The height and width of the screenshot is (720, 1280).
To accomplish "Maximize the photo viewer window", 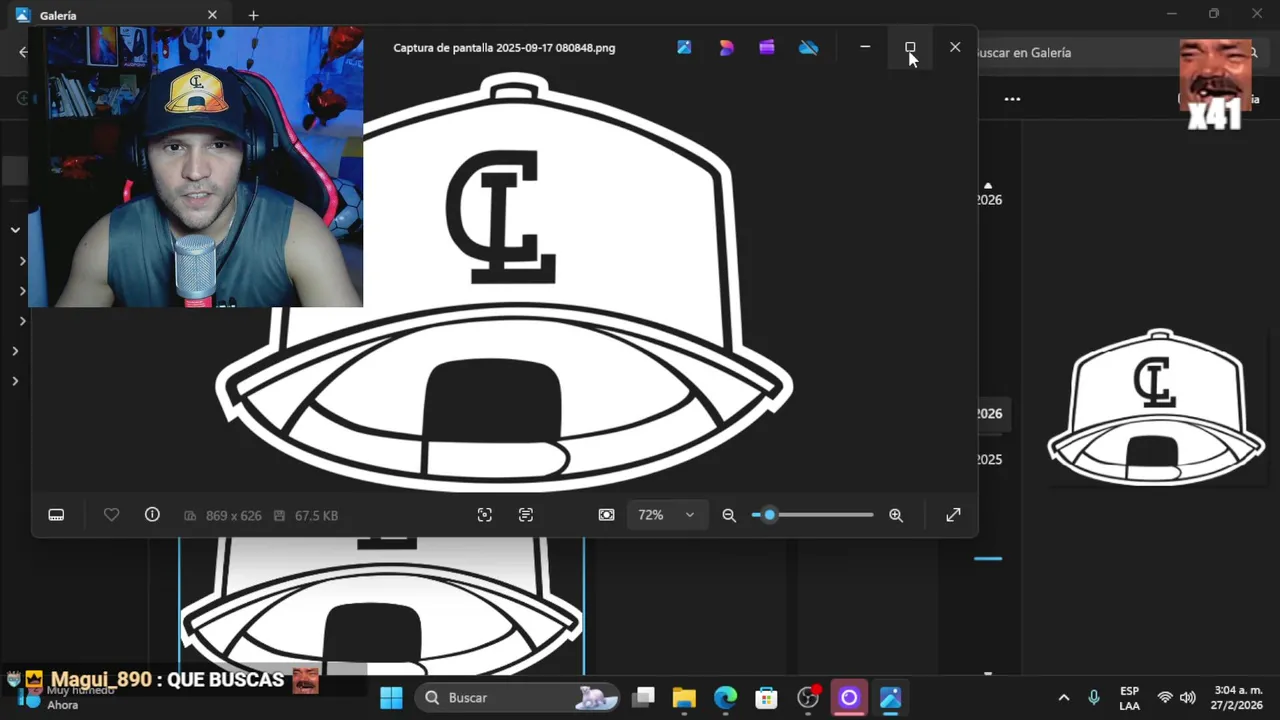I will click(910, 47).
